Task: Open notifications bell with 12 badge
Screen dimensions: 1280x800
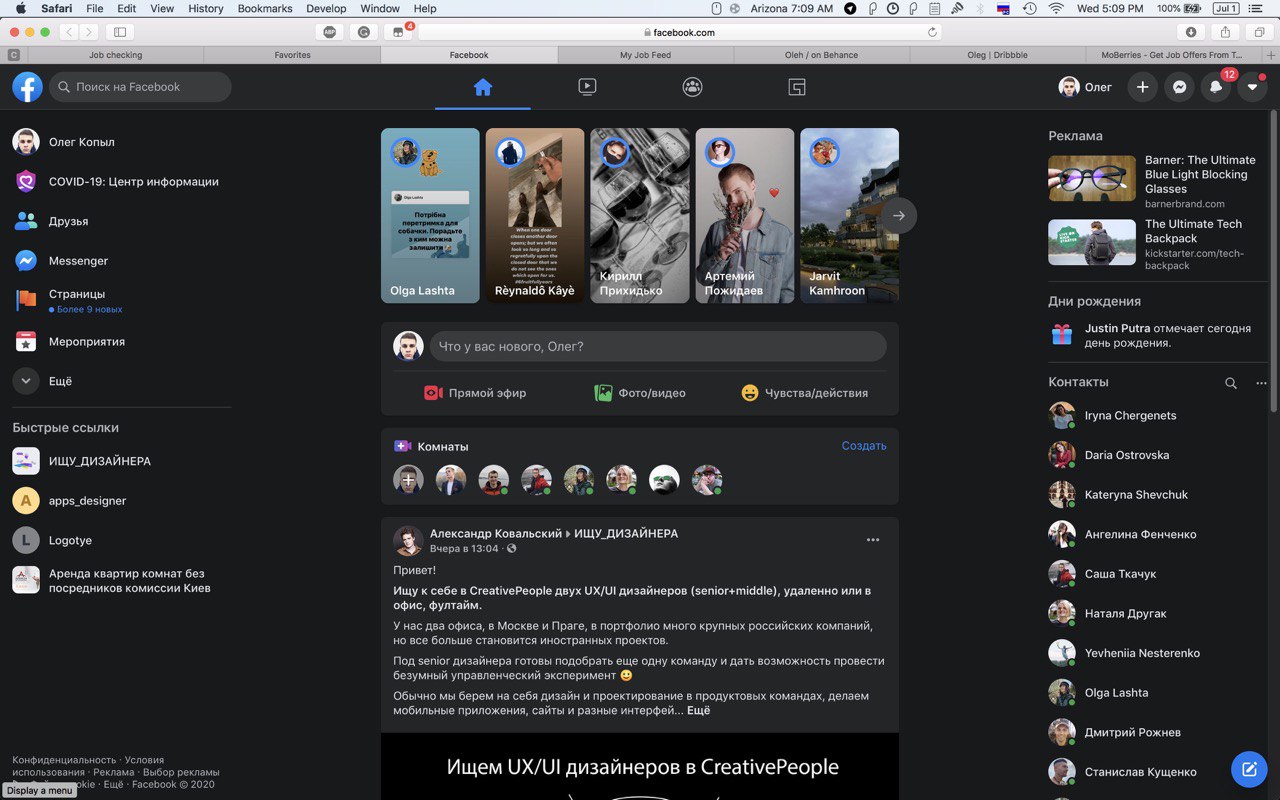Action: click(1216, 87)
